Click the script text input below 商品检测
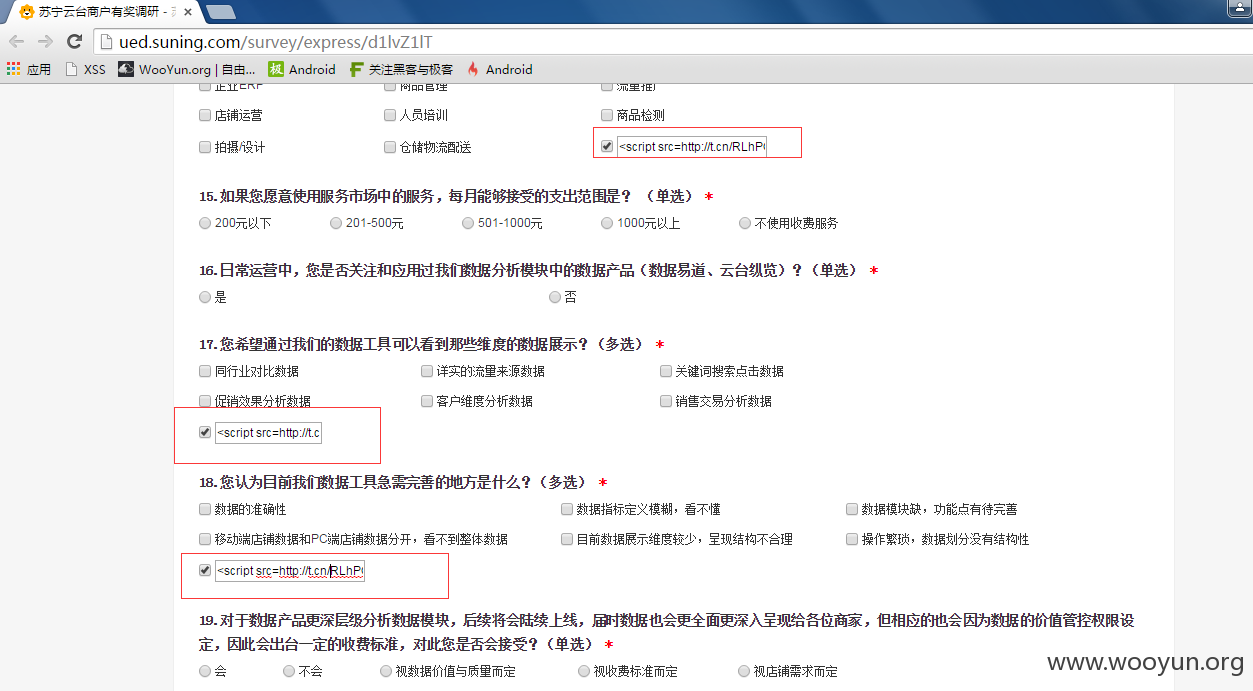This screenshot has height=691, width=1253. pos(691,146)
